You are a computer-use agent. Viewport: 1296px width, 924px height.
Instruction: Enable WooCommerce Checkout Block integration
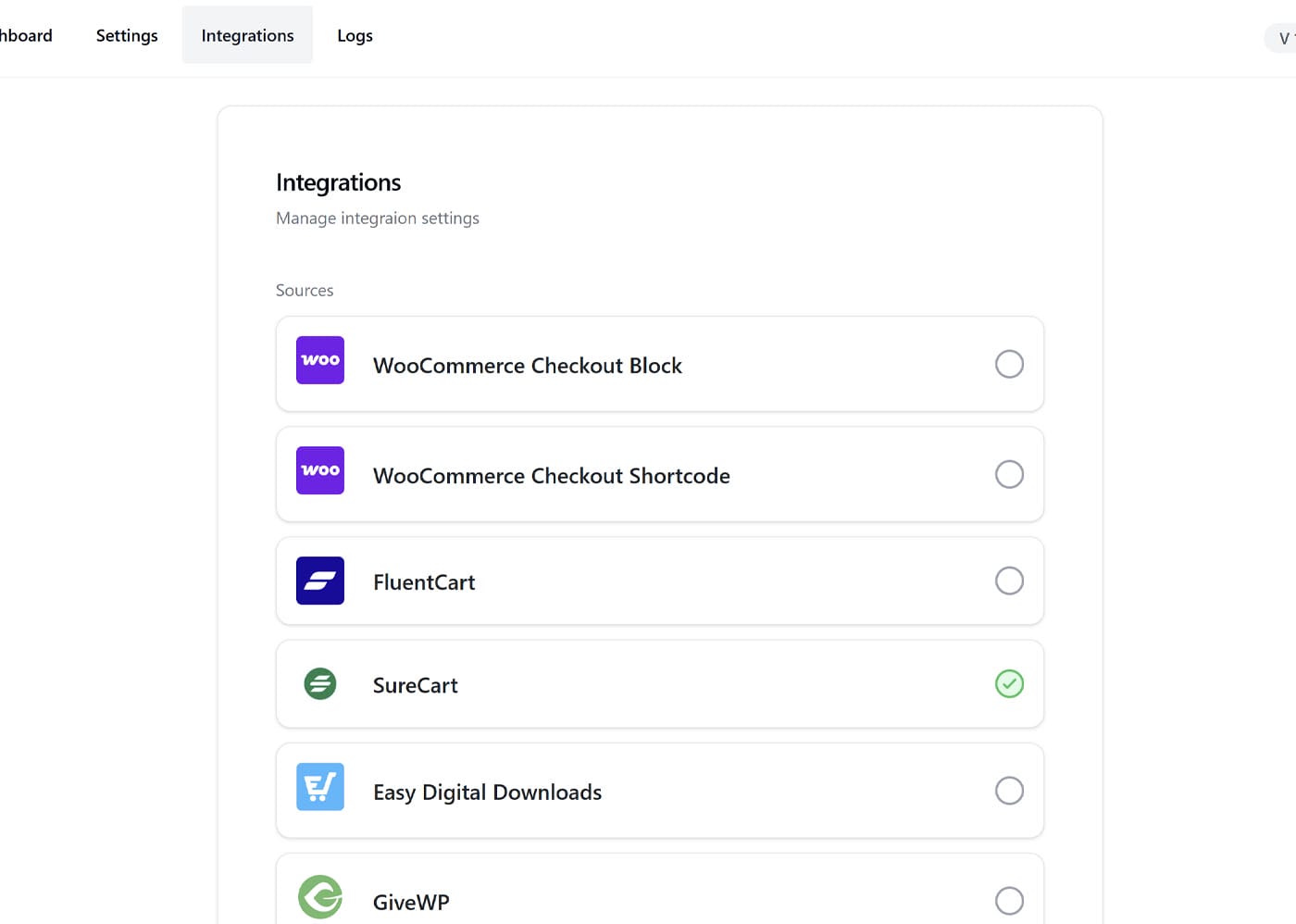[1009, 364]
